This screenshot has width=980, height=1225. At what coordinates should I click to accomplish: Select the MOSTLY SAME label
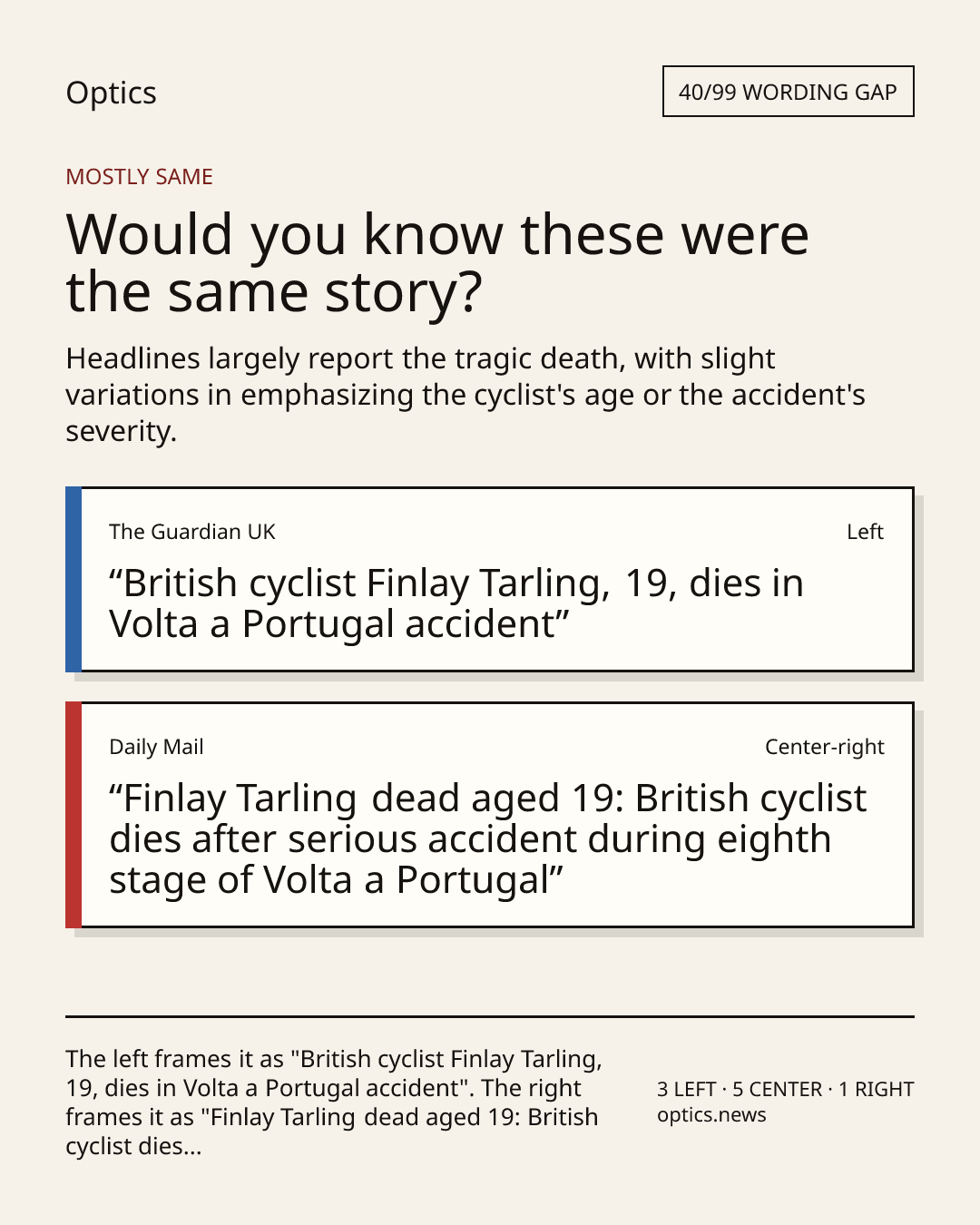(139, 177)
